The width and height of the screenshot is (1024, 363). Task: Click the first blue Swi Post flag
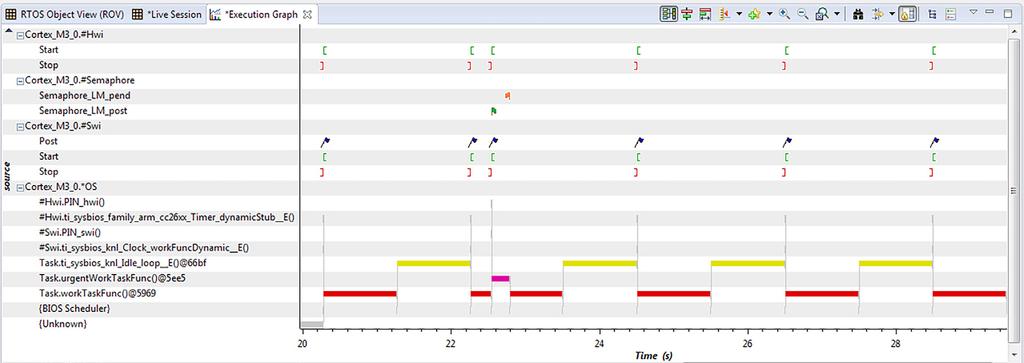click(x=326, y=142)
